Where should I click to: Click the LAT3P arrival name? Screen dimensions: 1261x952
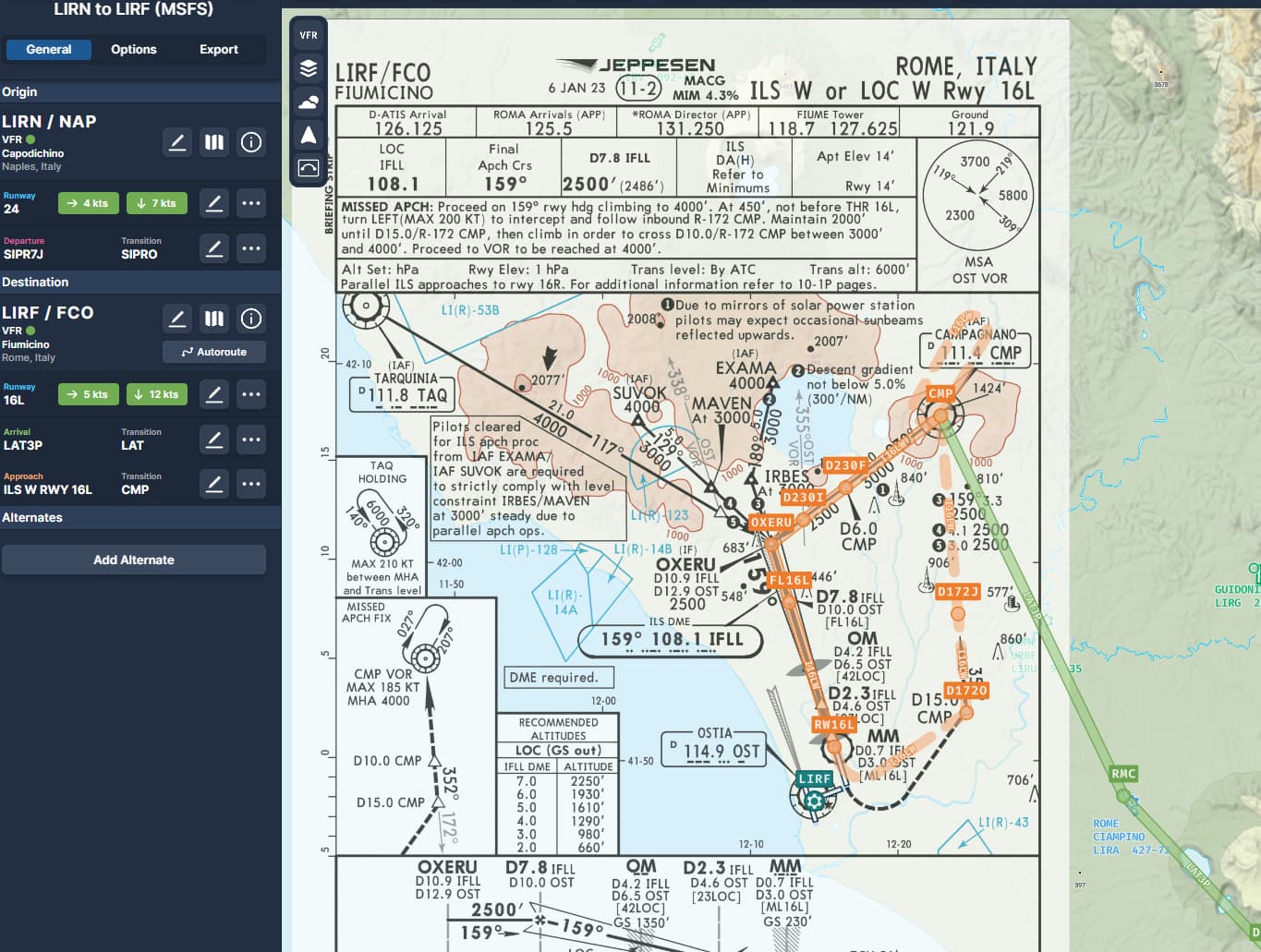[x=23, y=445]
